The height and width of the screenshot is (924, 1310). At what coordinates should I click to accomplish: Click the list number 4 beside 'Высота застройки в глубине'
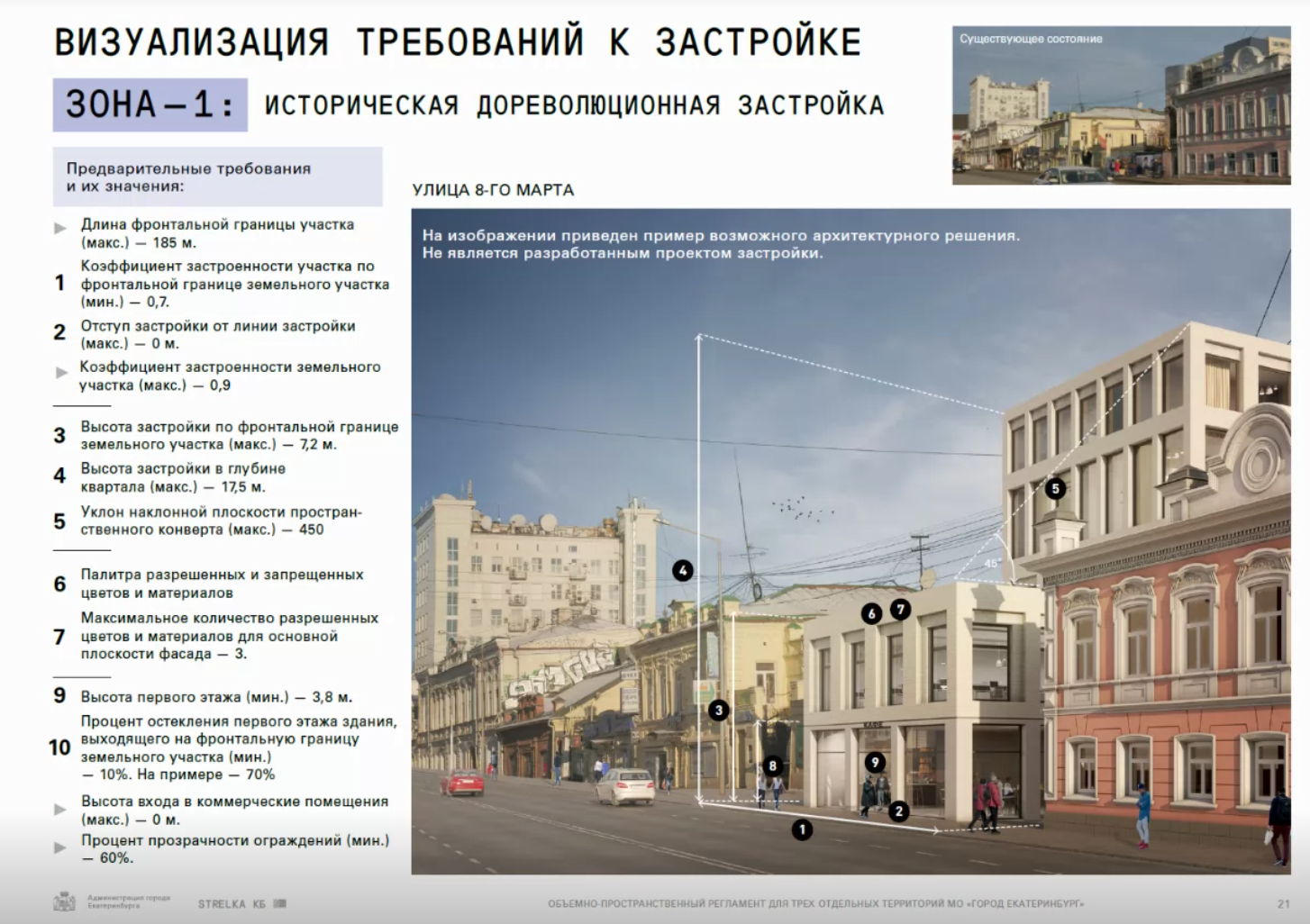click(59, 476)
